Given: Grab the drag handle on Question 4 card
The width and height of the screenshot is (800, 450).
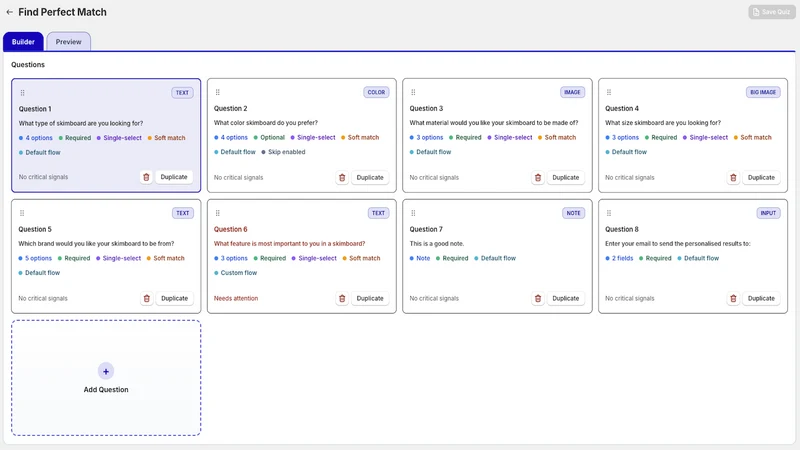Looking at the screenshot, I should [609, 92].
